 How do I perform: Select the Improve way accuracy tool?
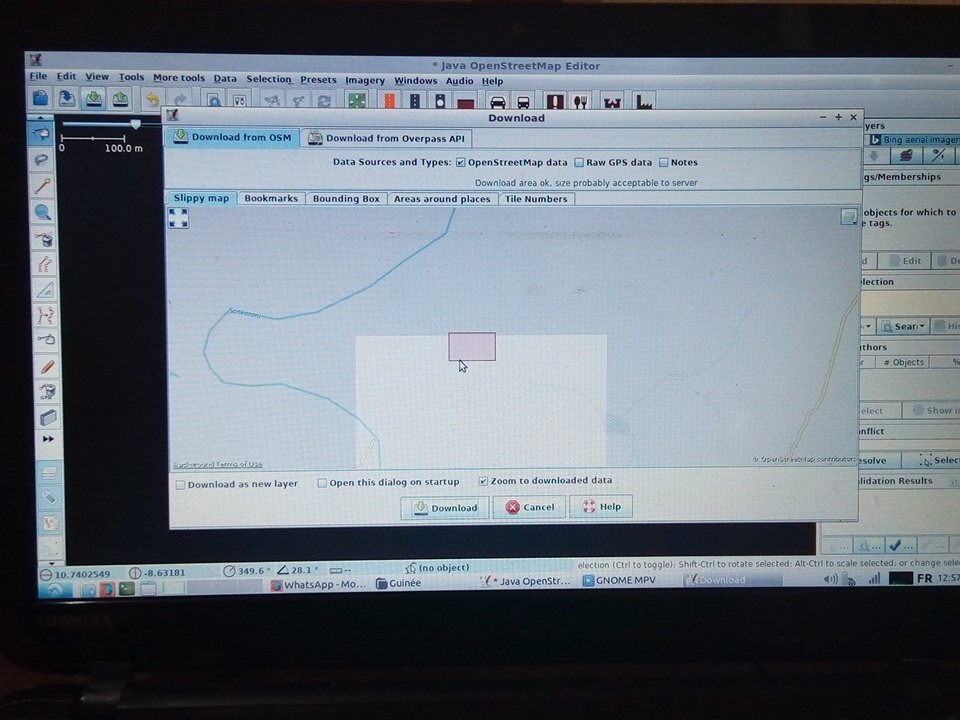[46, 315]
